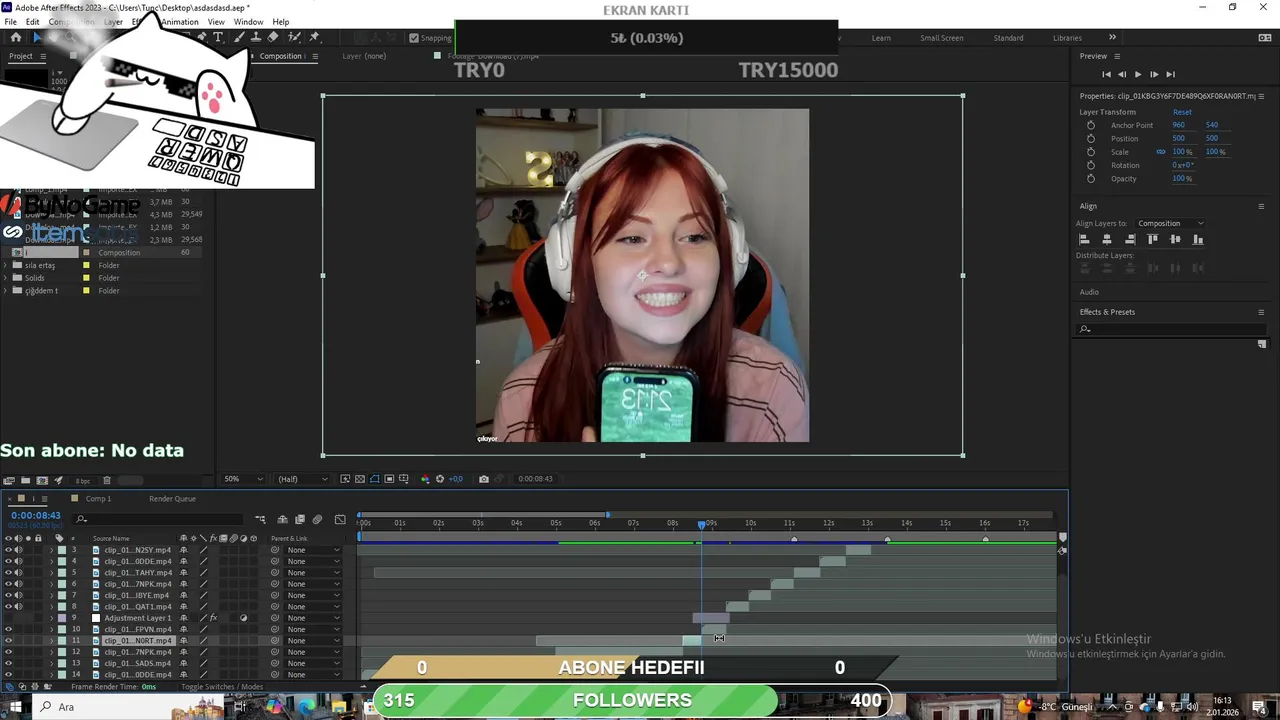
Task: Align layers to horizontal center
Action: click(x=1107, y=239)
